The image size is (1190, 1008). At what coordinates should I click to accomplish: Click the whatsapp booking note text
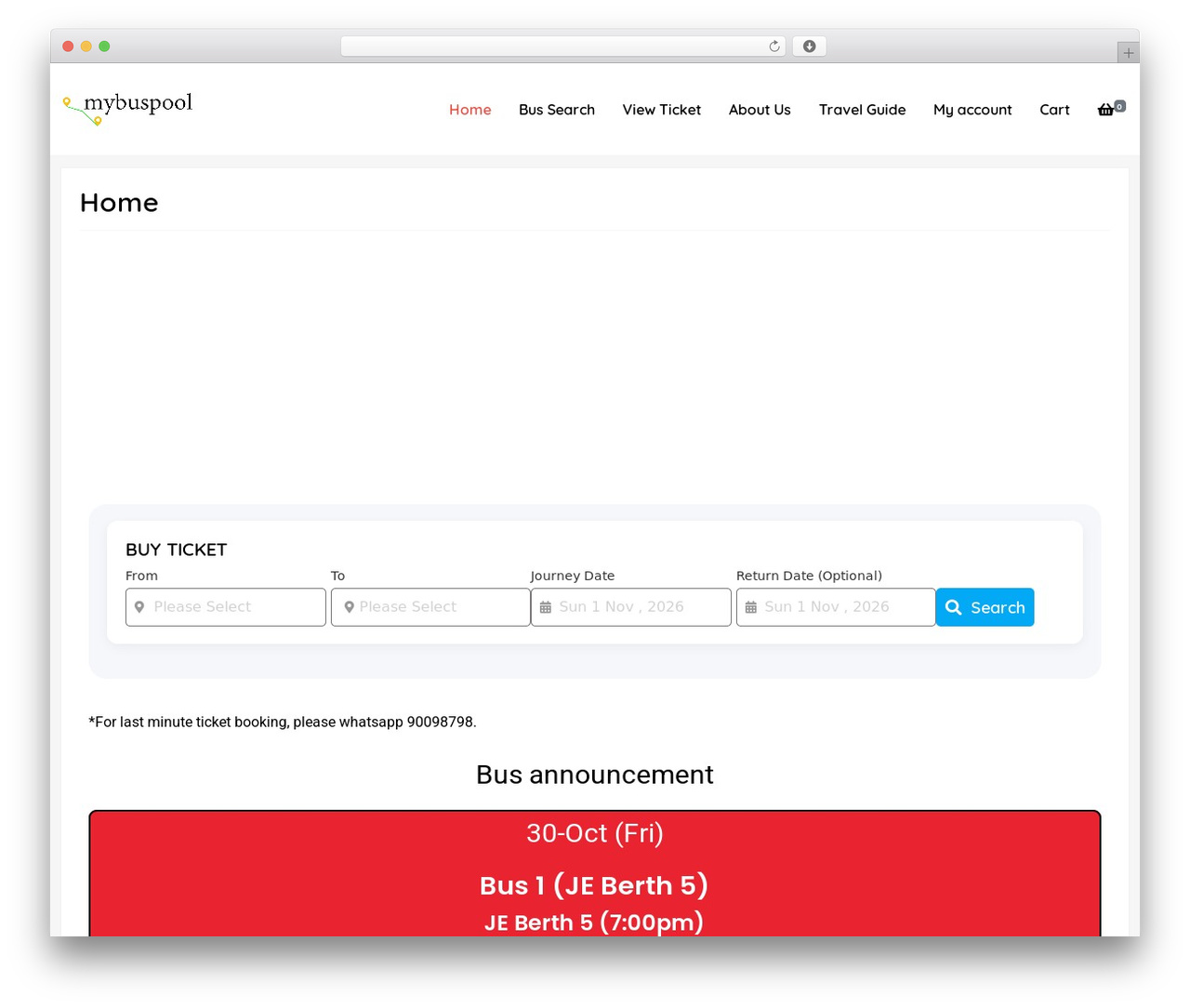coord(283,723)
